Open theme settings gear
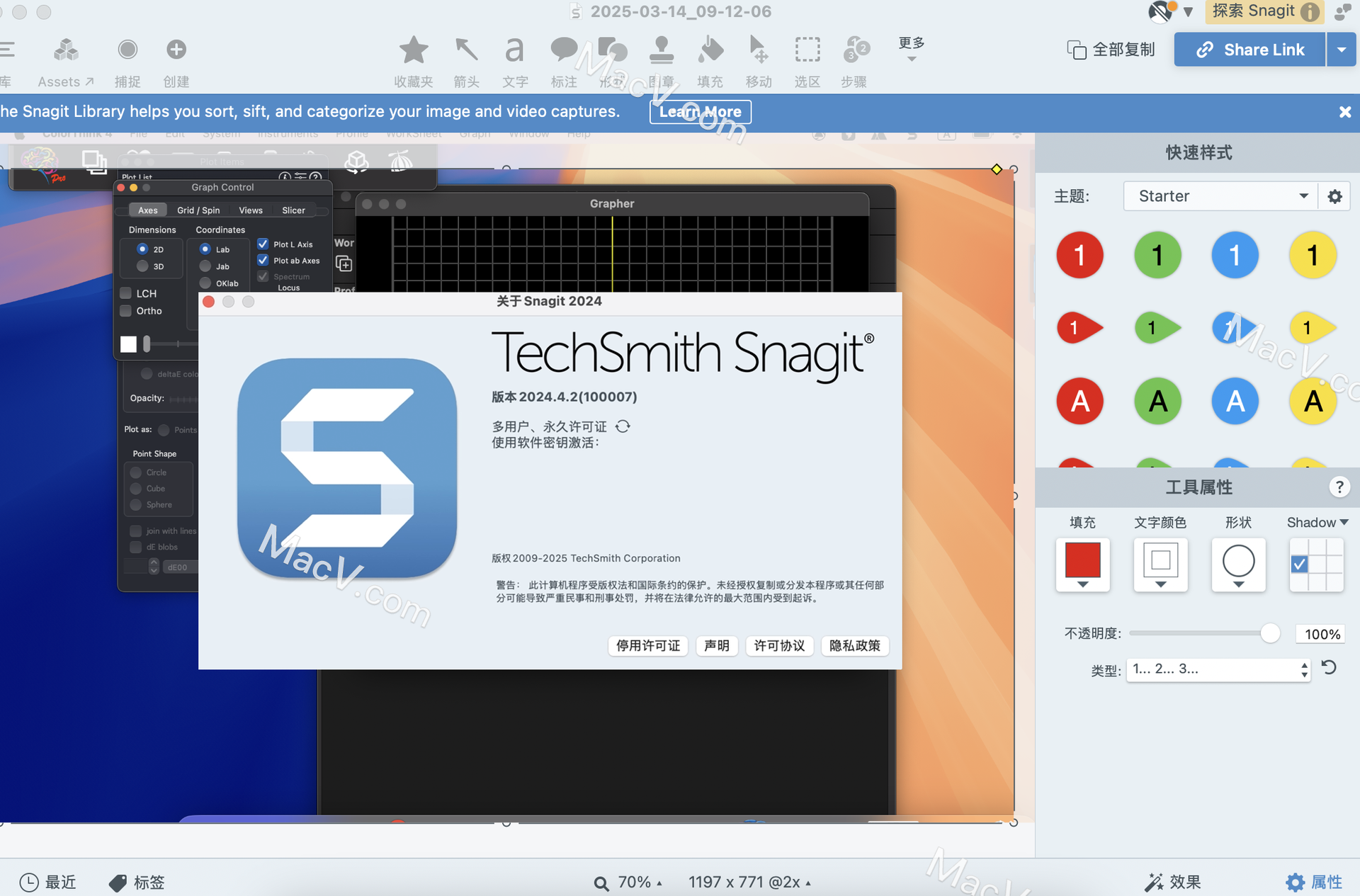The height and width of the screenshot is (896, 1360). point(1334,196)
